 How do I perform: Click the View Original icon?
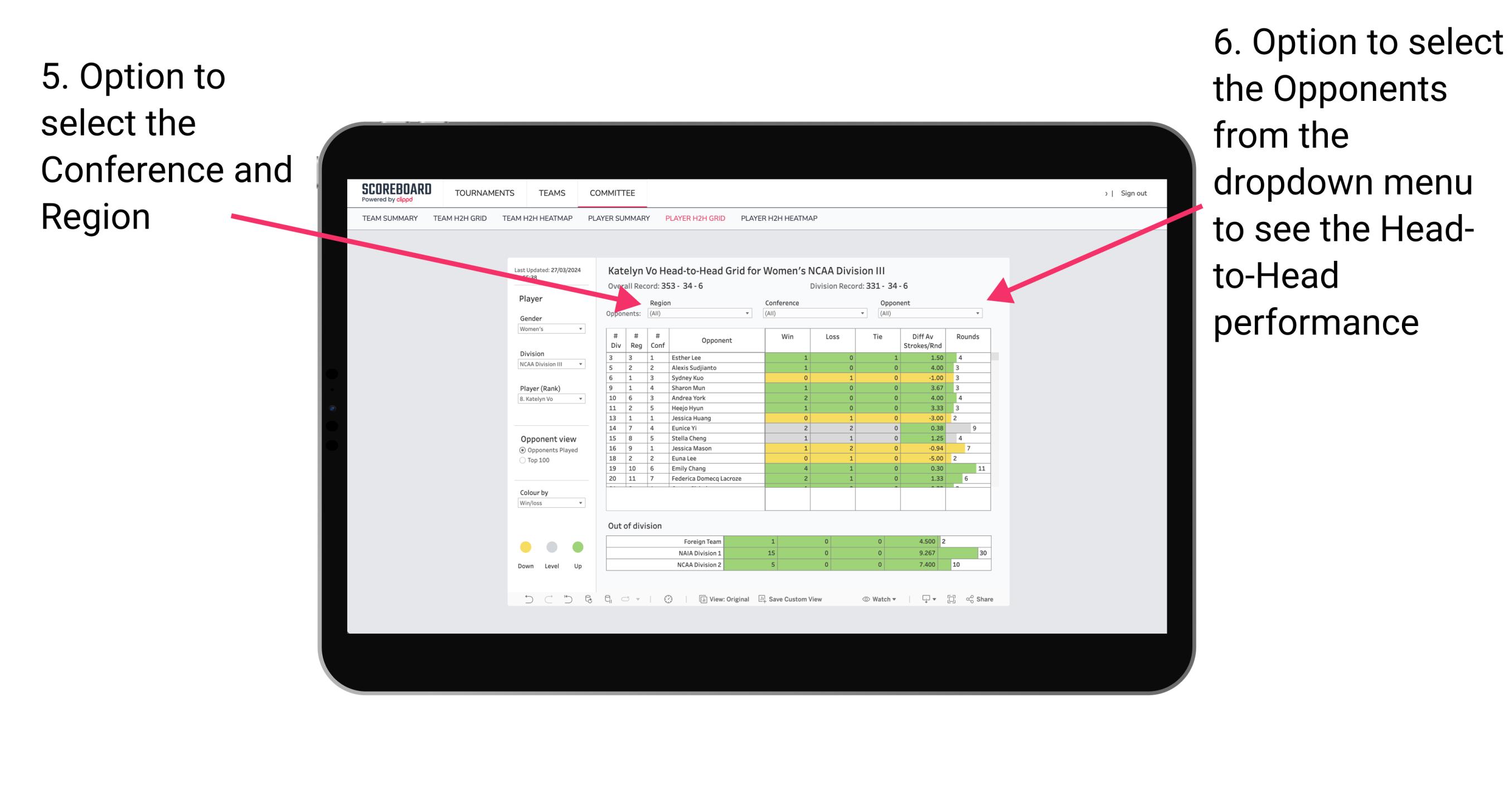[700, 601]
